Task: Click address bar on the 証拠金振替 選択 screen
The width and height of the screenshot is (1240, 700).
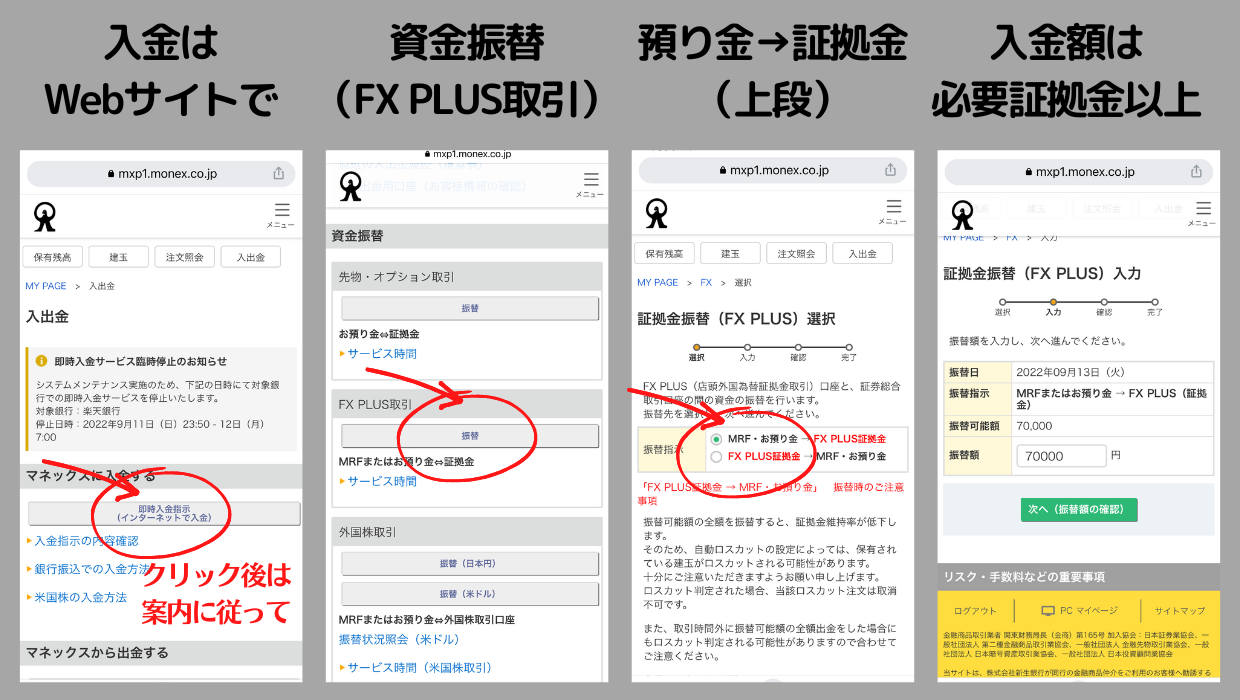Action: (773, 170)
